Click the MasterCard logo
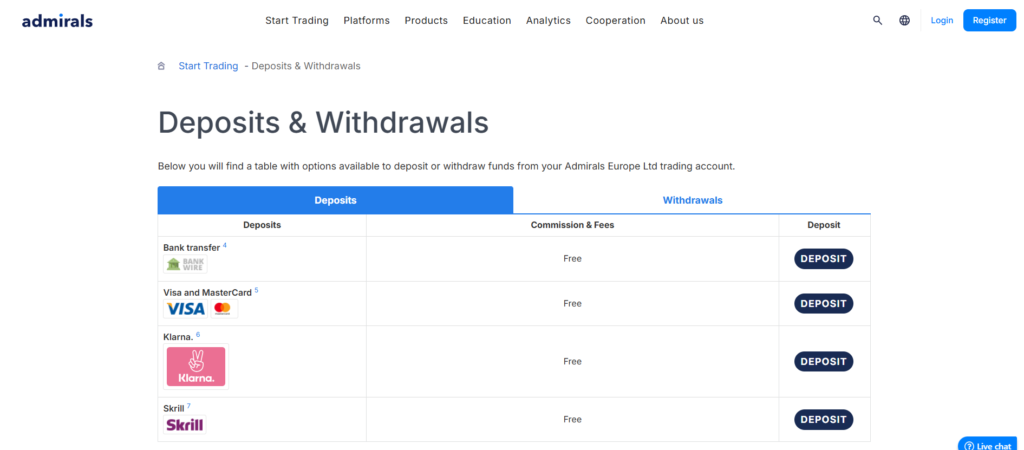Image resolution: width=1024 pixels, height=450 pixels. (x=223, y=308)
